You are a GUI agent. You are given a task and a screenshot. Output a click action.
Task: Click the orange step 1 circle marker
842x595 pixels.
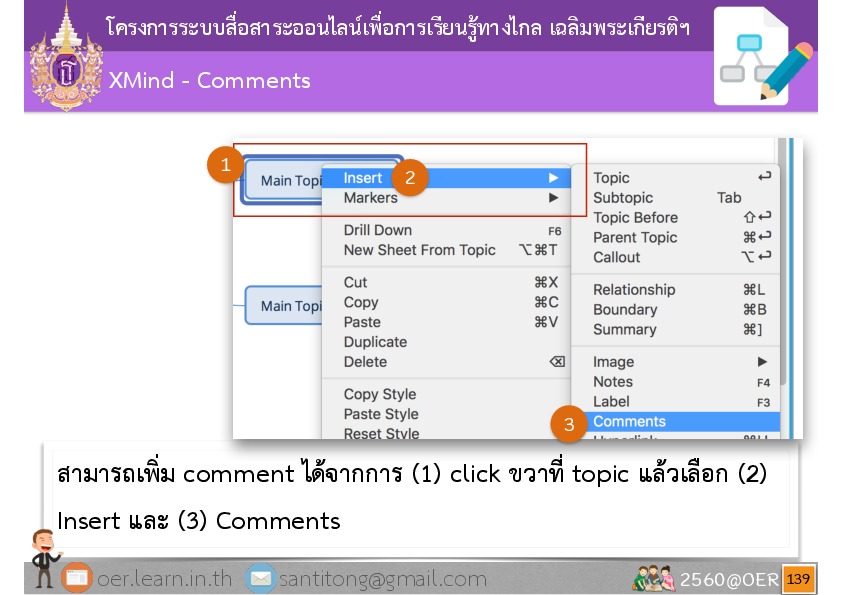click(226, 165)
